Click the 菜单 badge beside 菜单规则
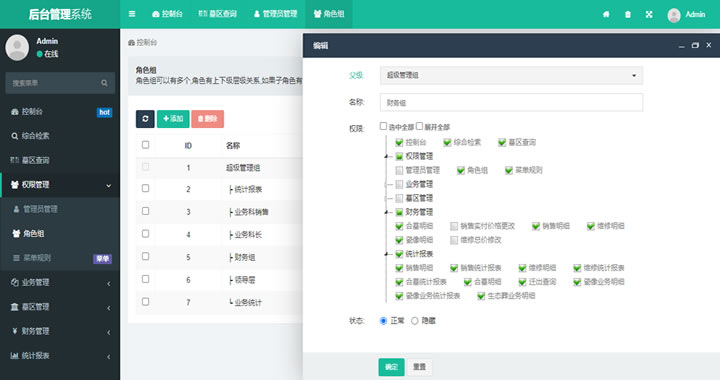 pos(102,259)
